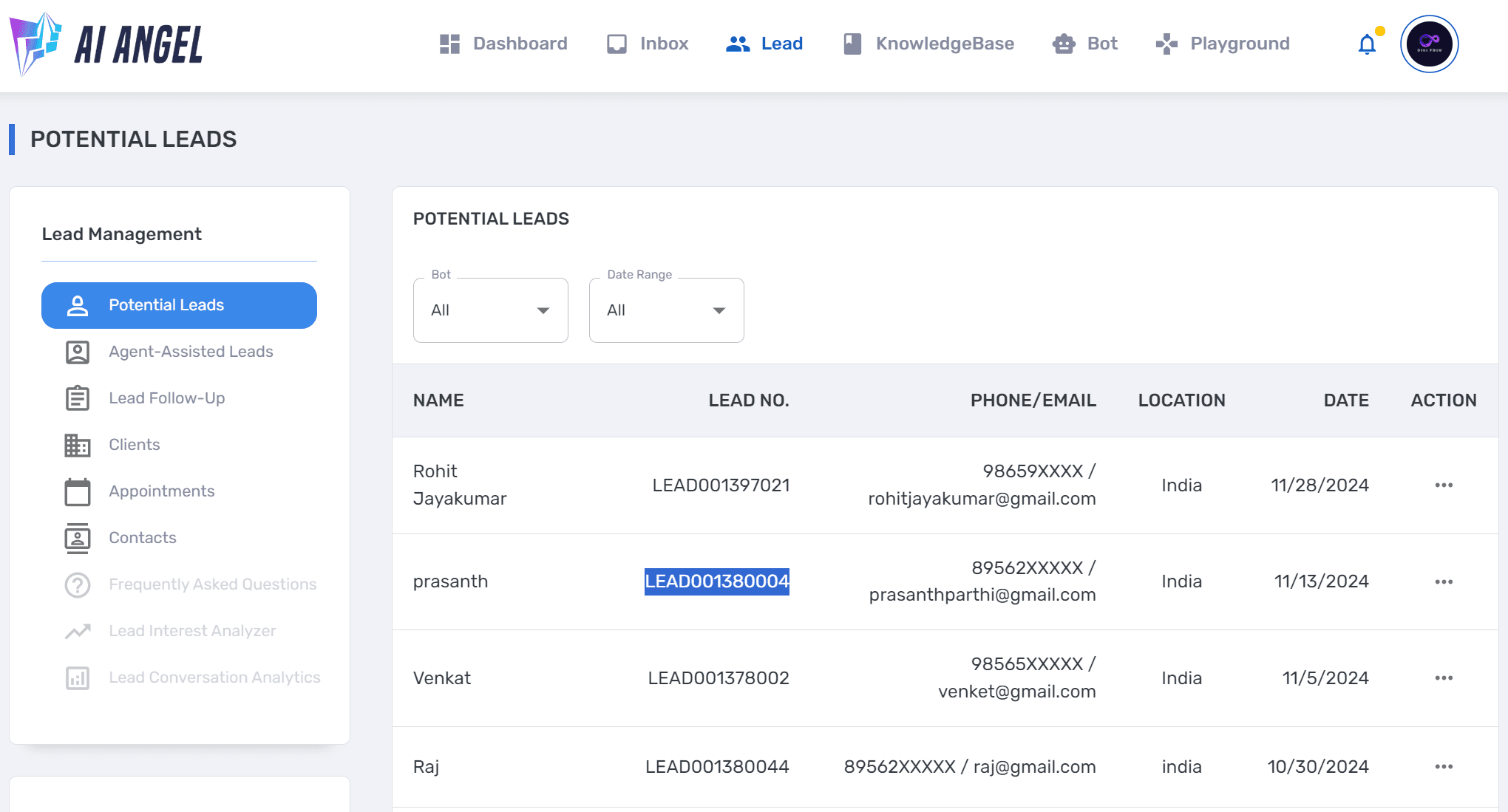Open the KnowledgeBase section
The image size is (1508, 812).
point(927,44)
